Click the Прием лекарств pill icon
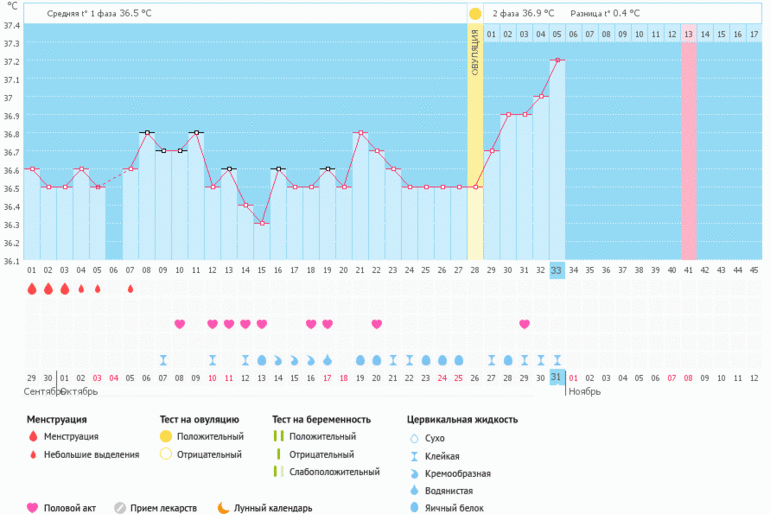Viewport: 770px width, 514px height. (120, 507)
